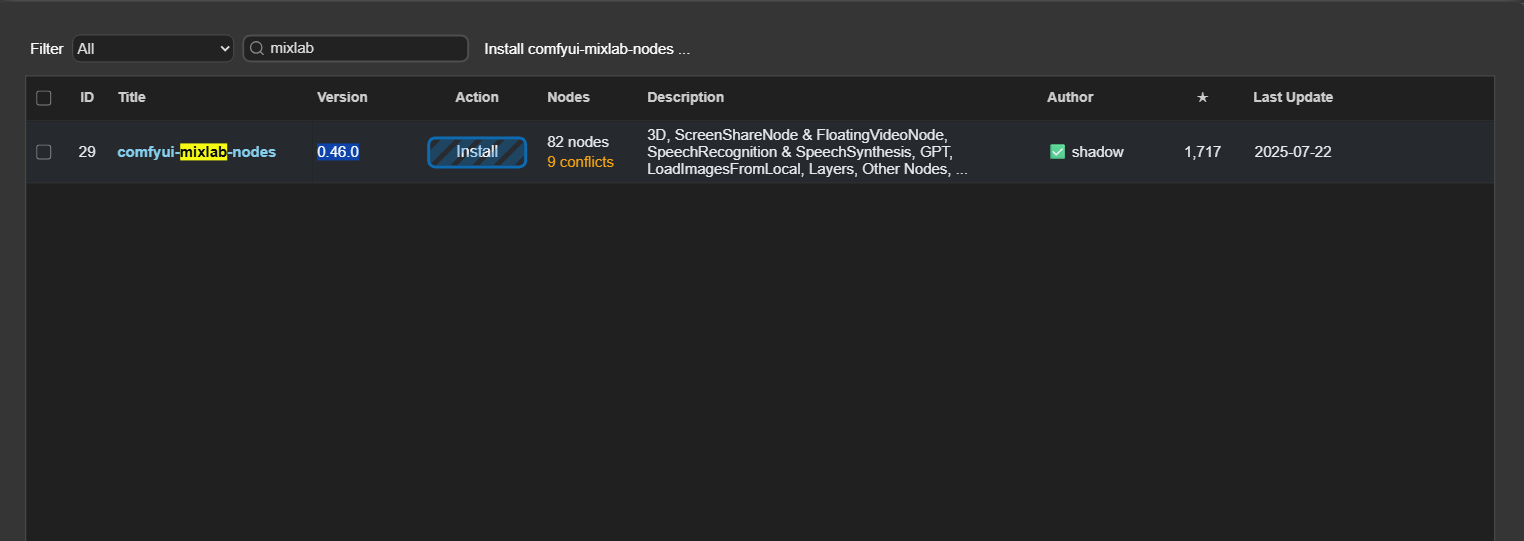
Task: Click the 82 nodes count
Action: click(578, 142)
